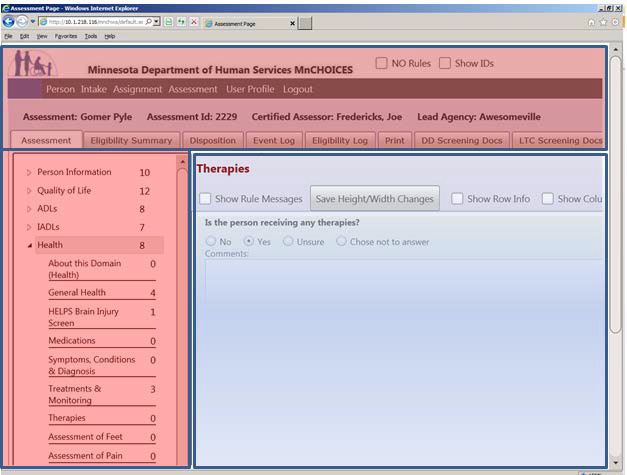Expand the IADLs tree node

(x=29, y=227)
